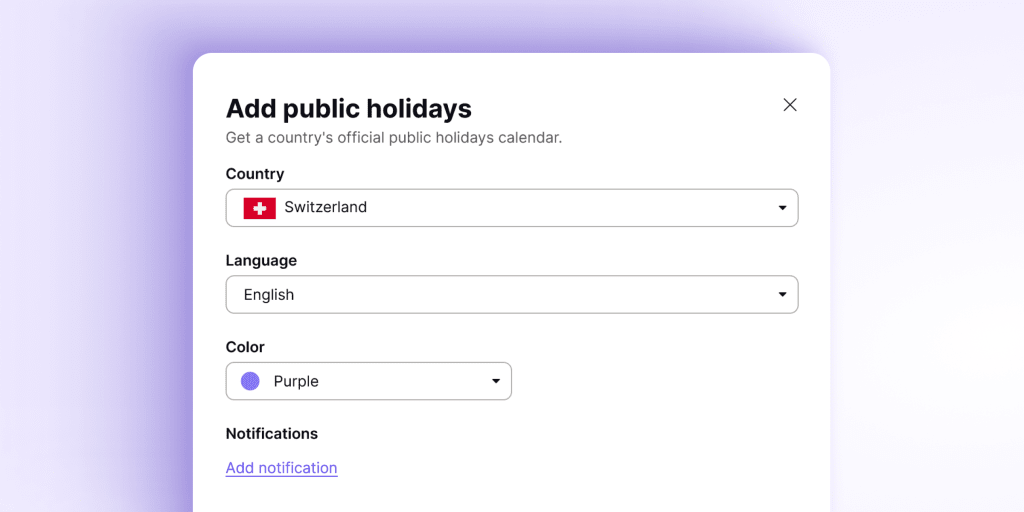Click the "Add public holidays" title
1024x512 pixels.
click(348, 108)
